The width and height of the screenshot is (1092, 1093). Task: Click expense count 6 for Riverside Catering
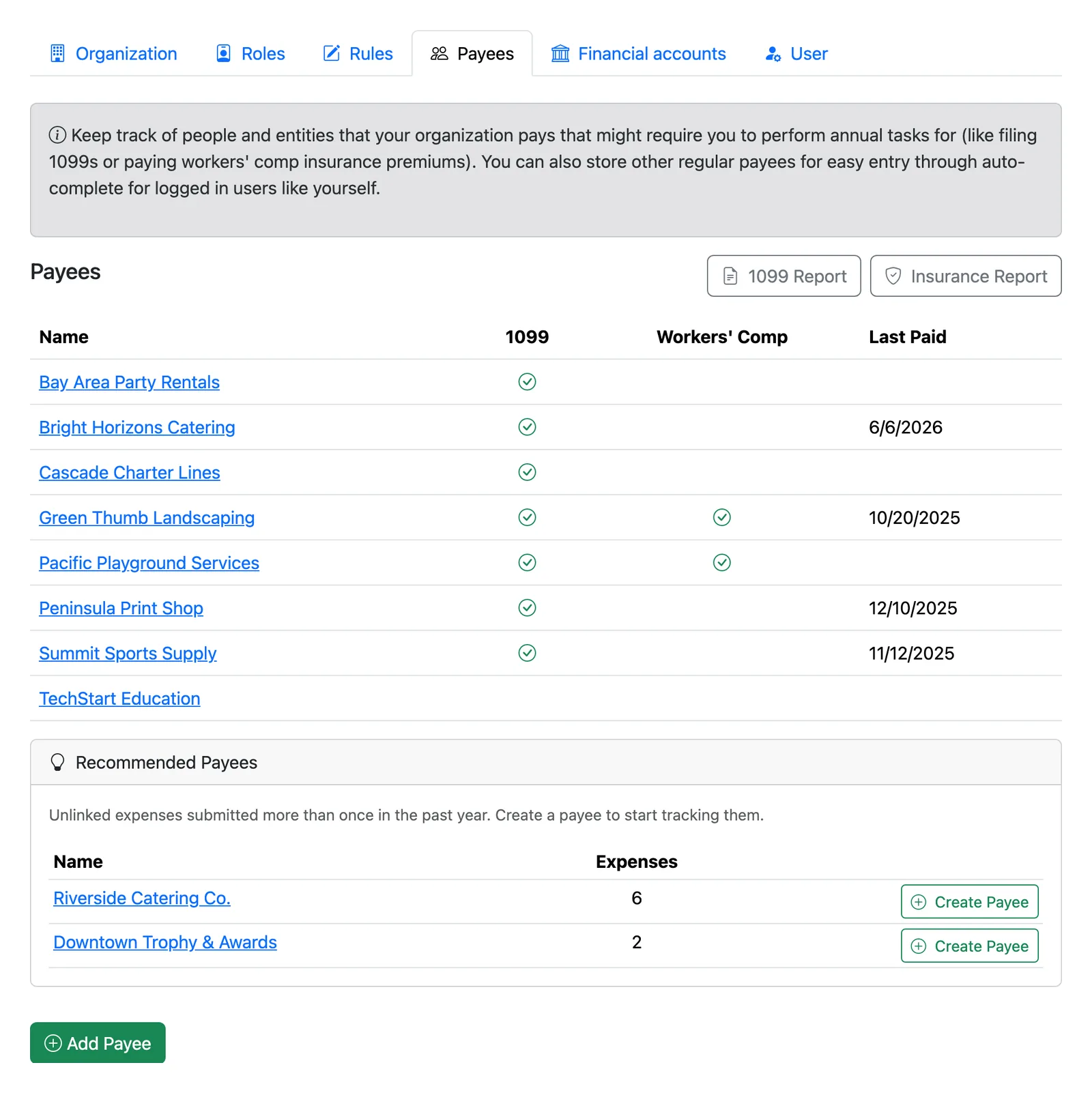[636, 898]
